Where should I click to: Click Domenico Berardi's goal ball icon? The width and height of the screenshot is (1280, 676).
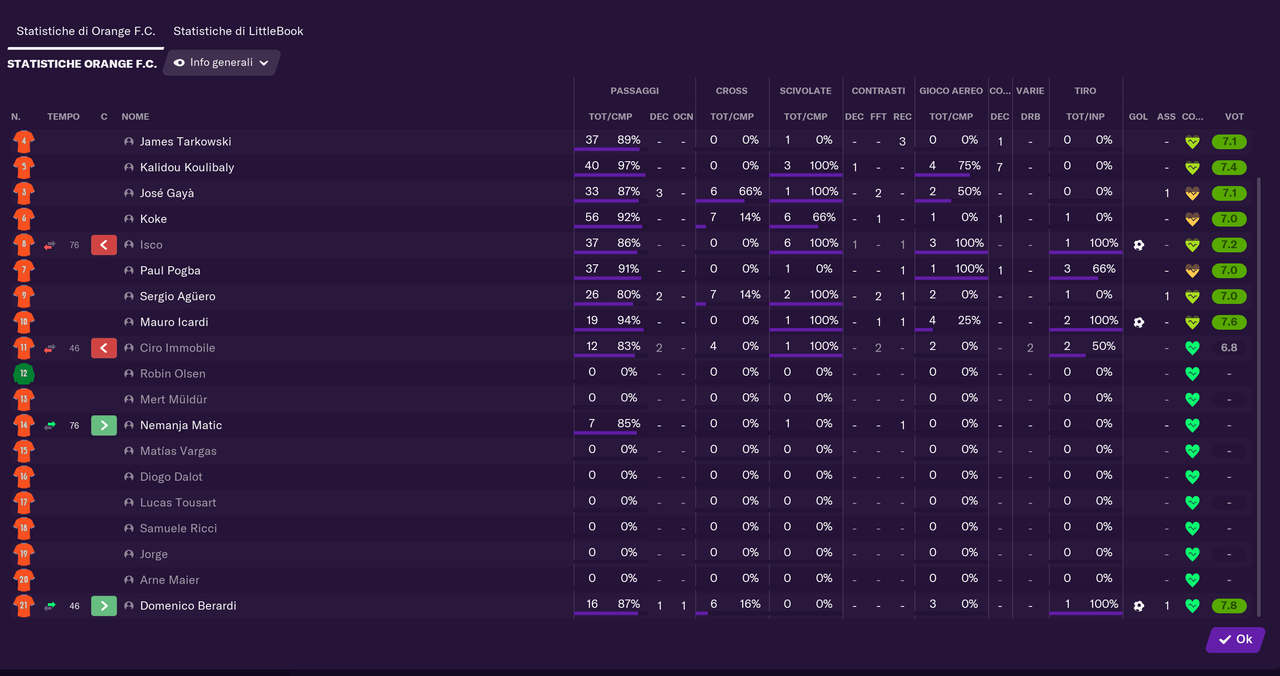click(x=1138, y=606)
